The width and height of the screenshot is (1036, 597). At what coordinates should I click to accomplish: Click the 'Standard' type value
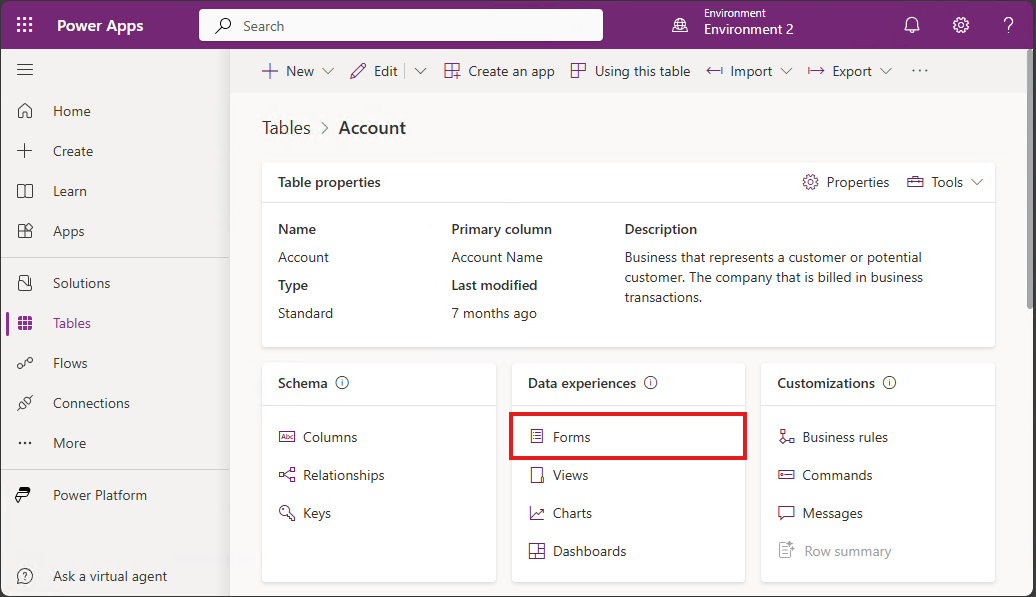pos(305,314)
